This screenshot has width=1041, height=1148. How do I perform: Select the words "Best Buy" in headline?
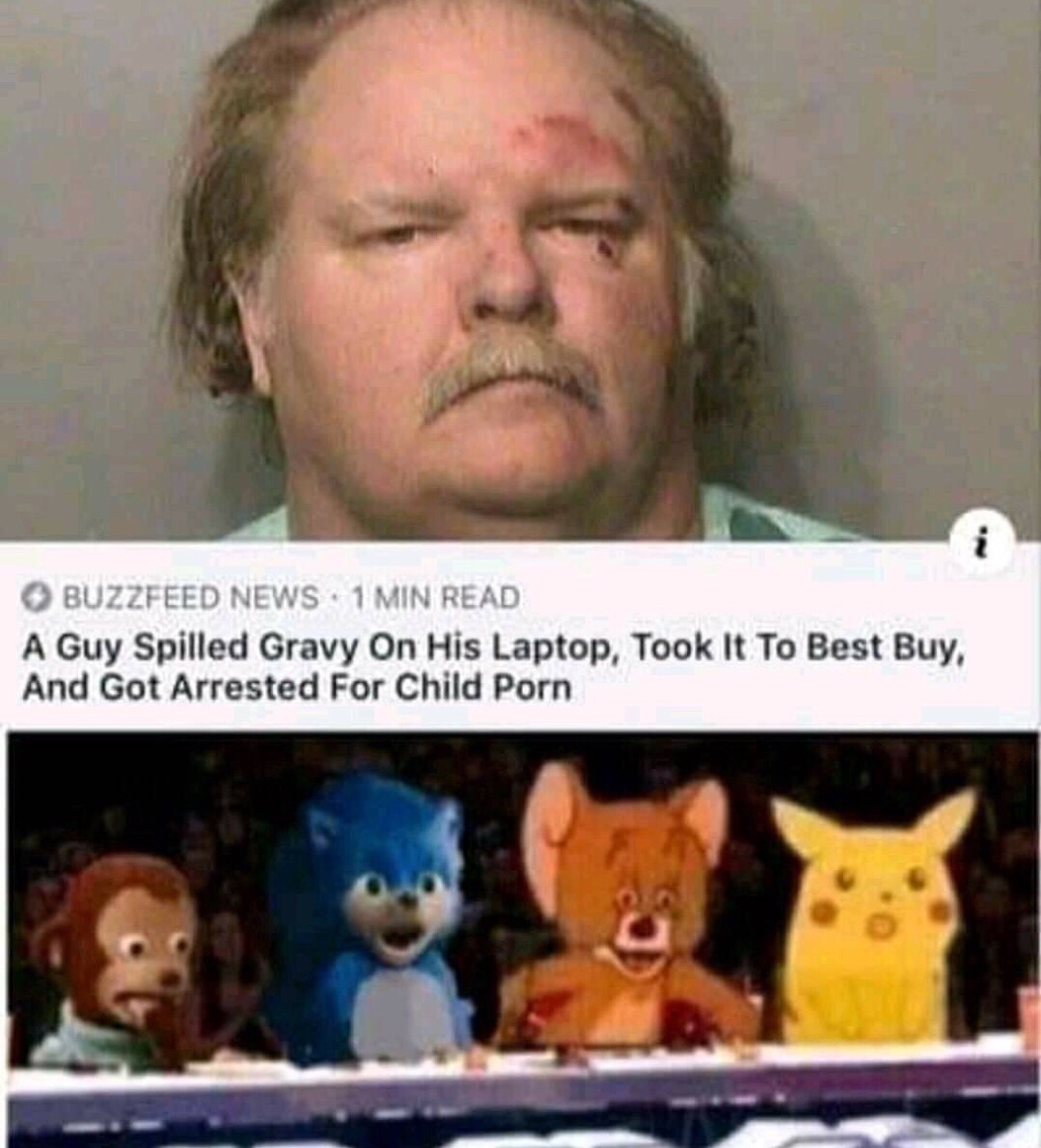(877, 649)
